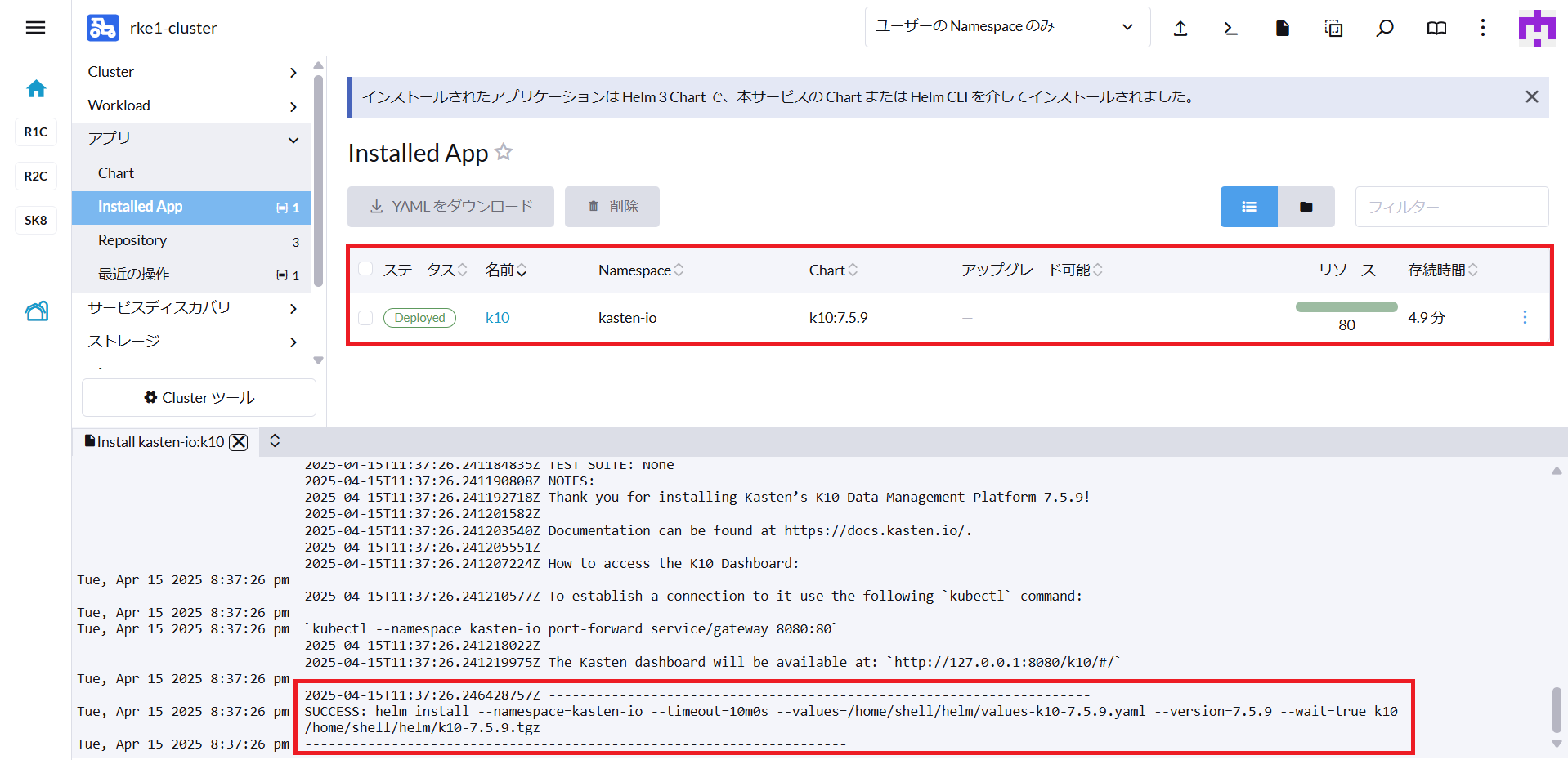Sort by アップグレード可能 column
The height and width of the screenshot is (760, 1568).
[x=1032, y=270]
